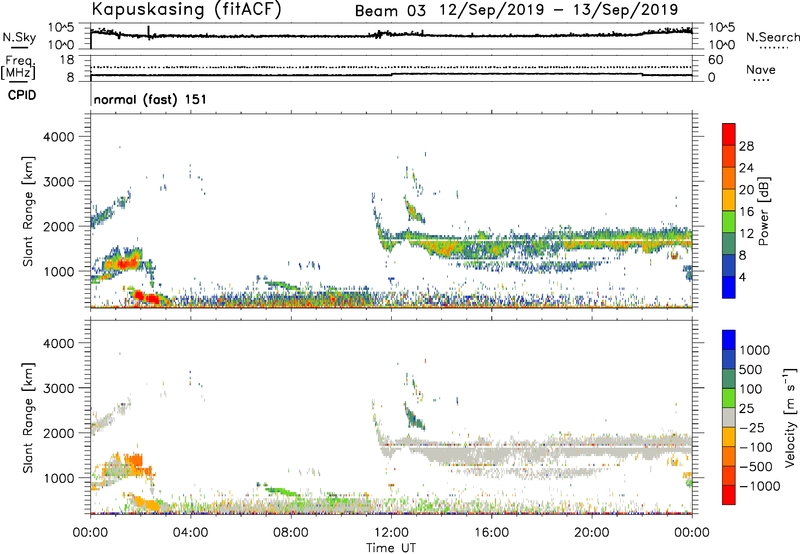Click the 'Time UT' axis title

(391, 548)
